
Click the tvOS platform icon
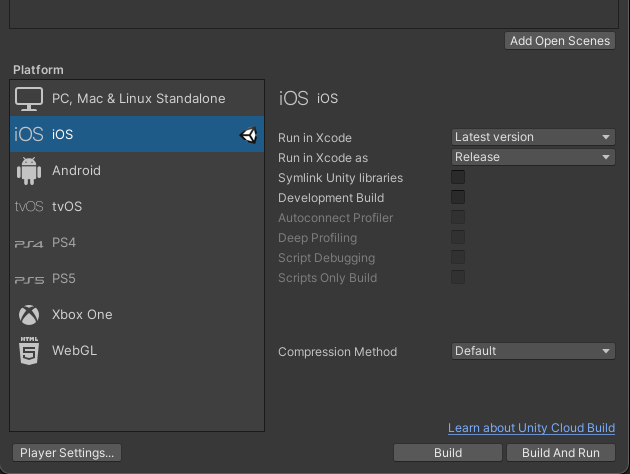coord(29,207)
